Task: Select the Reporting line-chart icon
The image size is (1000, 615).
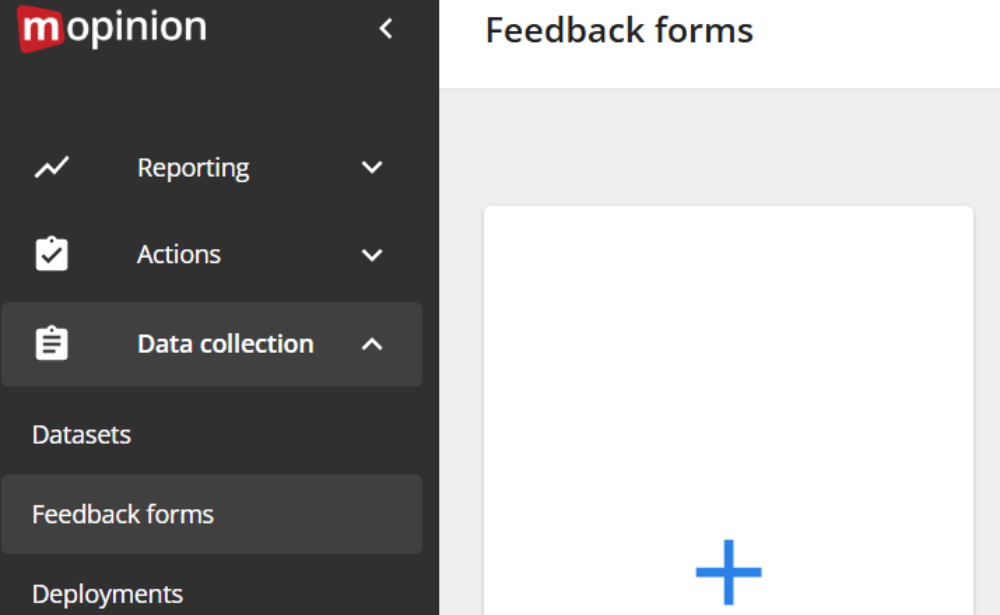Action: click(51, 167)
